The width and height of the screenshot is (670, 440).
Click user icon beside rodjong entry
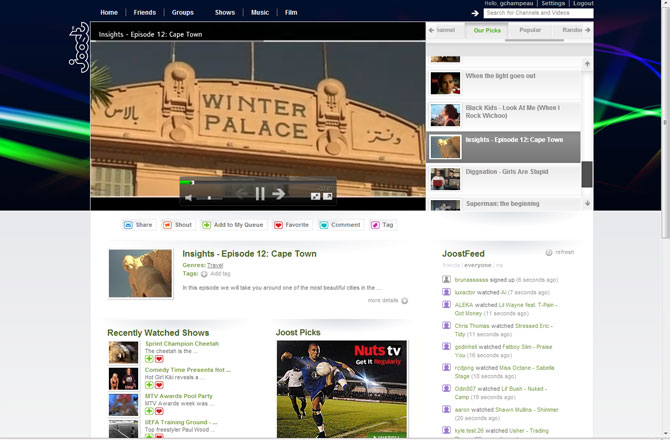tap(446, 367)
